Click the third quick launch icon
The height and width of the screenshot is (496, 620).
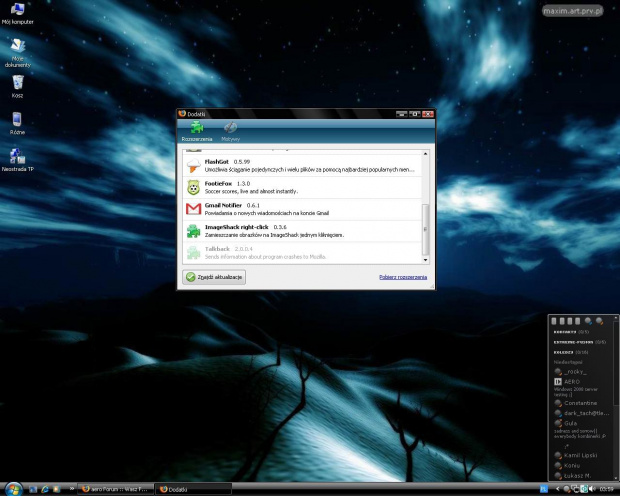pyautogui.click(x=56, y=489)
